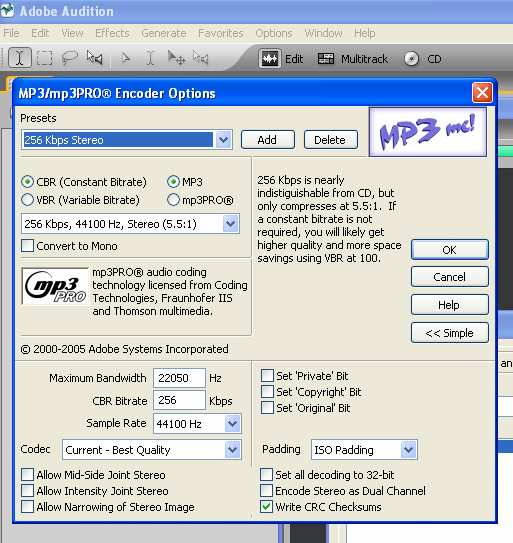Open the Effects menu
This screenshot has height=543, width=513.
tap(112, 33)
